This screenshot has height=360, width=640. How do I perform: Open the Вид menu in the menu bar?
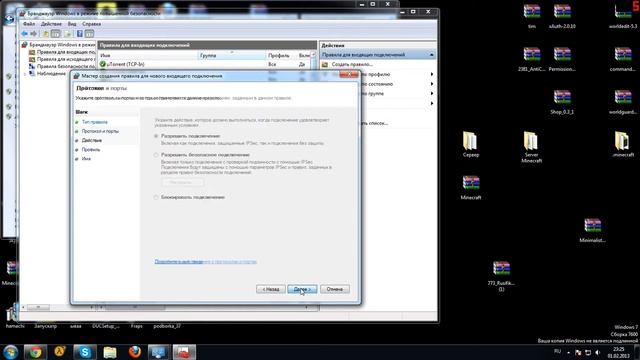pos(72,24)
